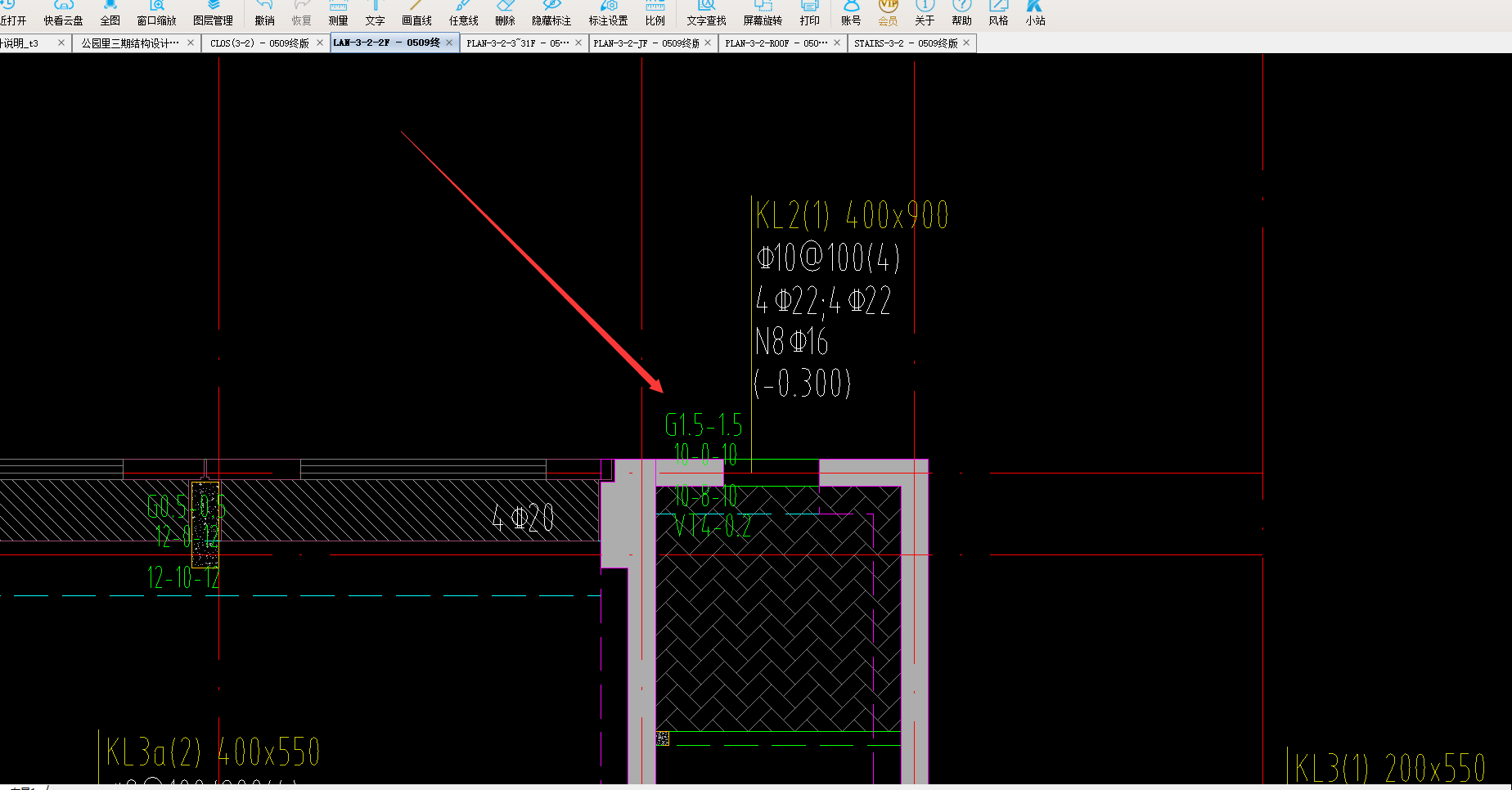This screenshot has height=790, width=1512.
Task: Open 帮助 help
Action: 961,13
